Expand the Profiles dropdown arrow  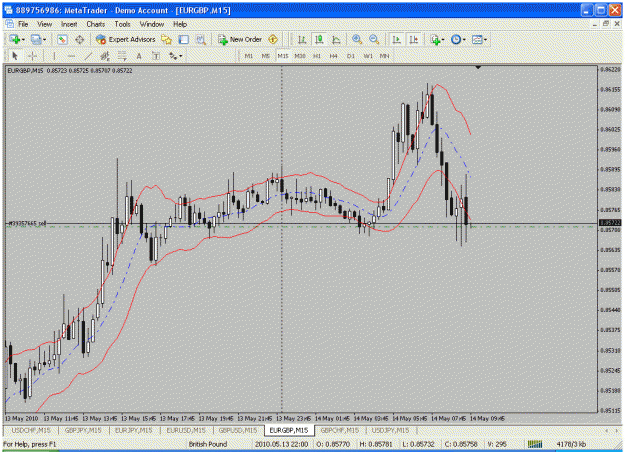tap(44, 40)
